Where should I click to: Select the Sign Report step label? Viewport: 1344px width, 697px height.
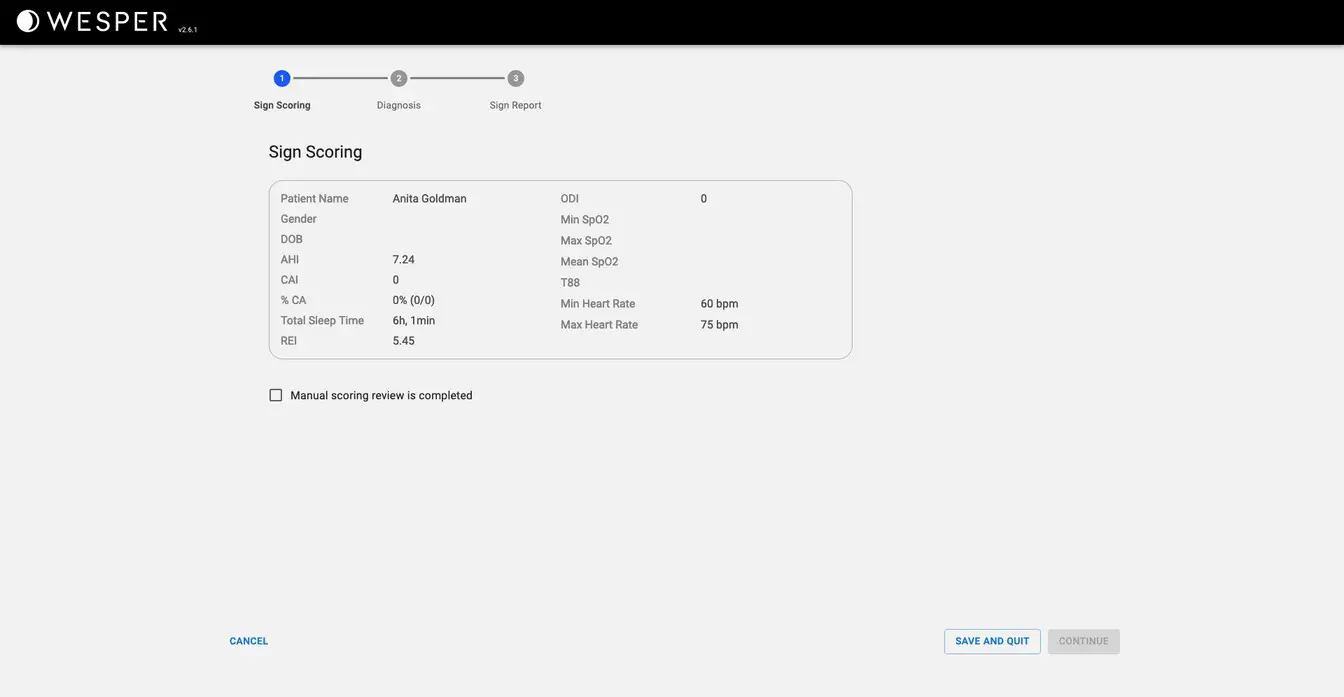coord(516,103)
